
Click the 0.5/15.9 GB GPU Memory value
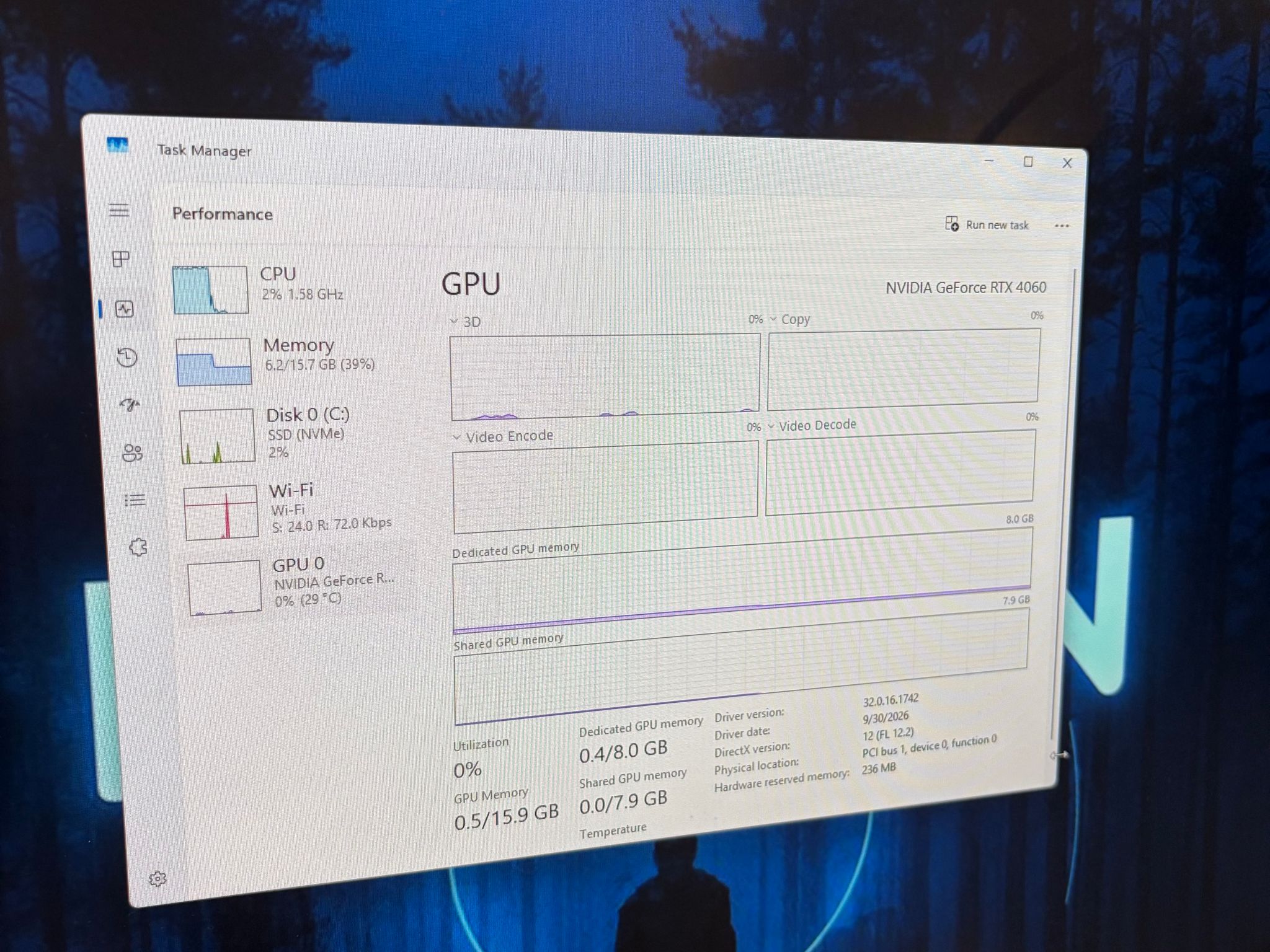pyautogui.click(x=506, y=818)
